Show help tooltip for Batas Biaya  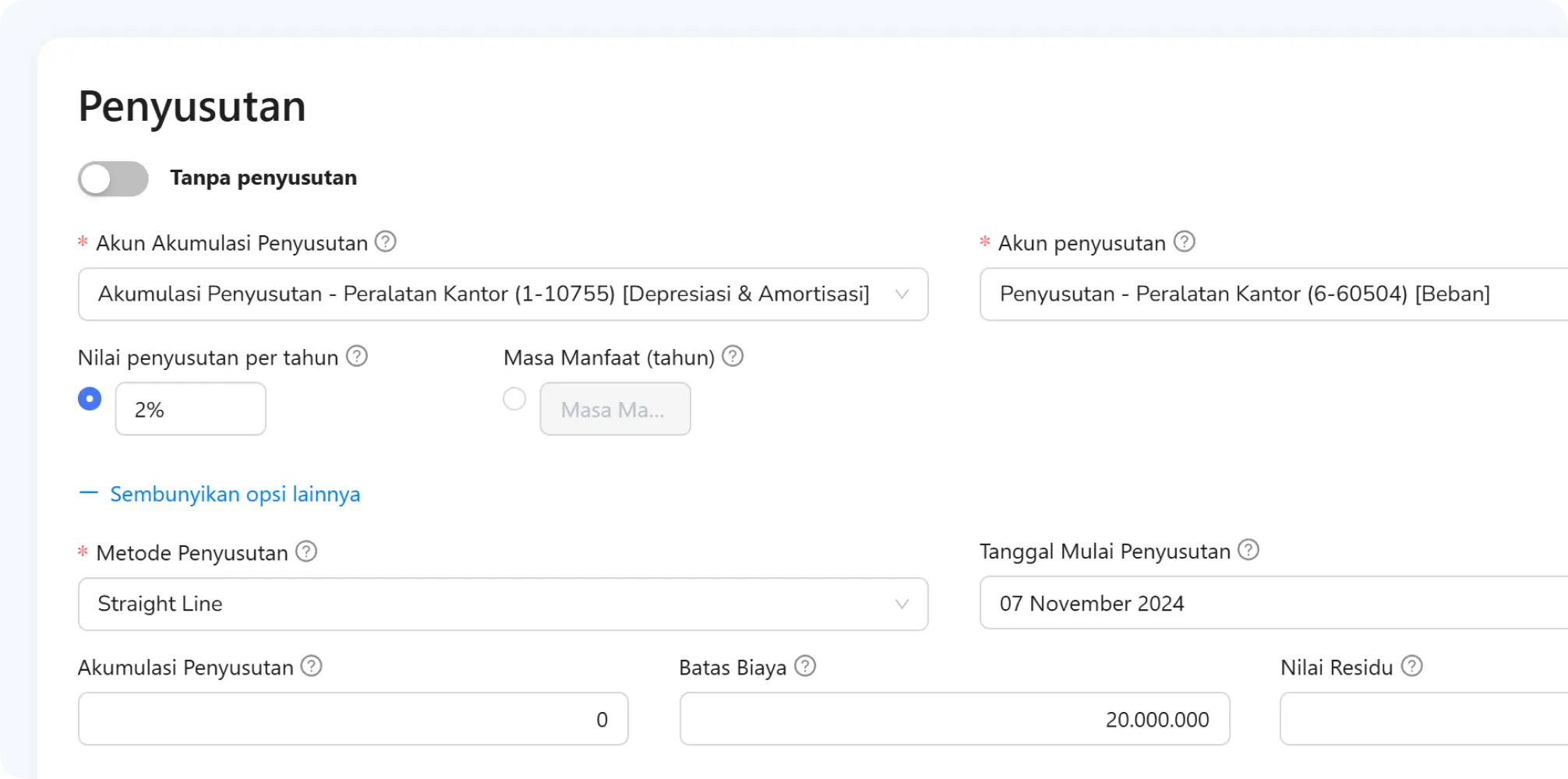pos(805,666)
